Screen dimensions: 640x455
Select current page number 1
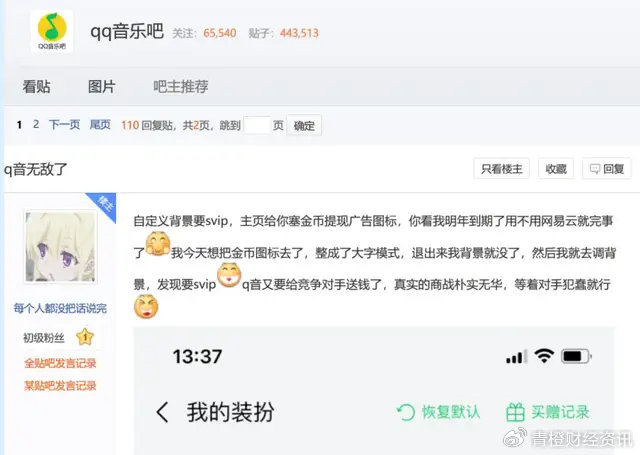click(x=19, y=124)
